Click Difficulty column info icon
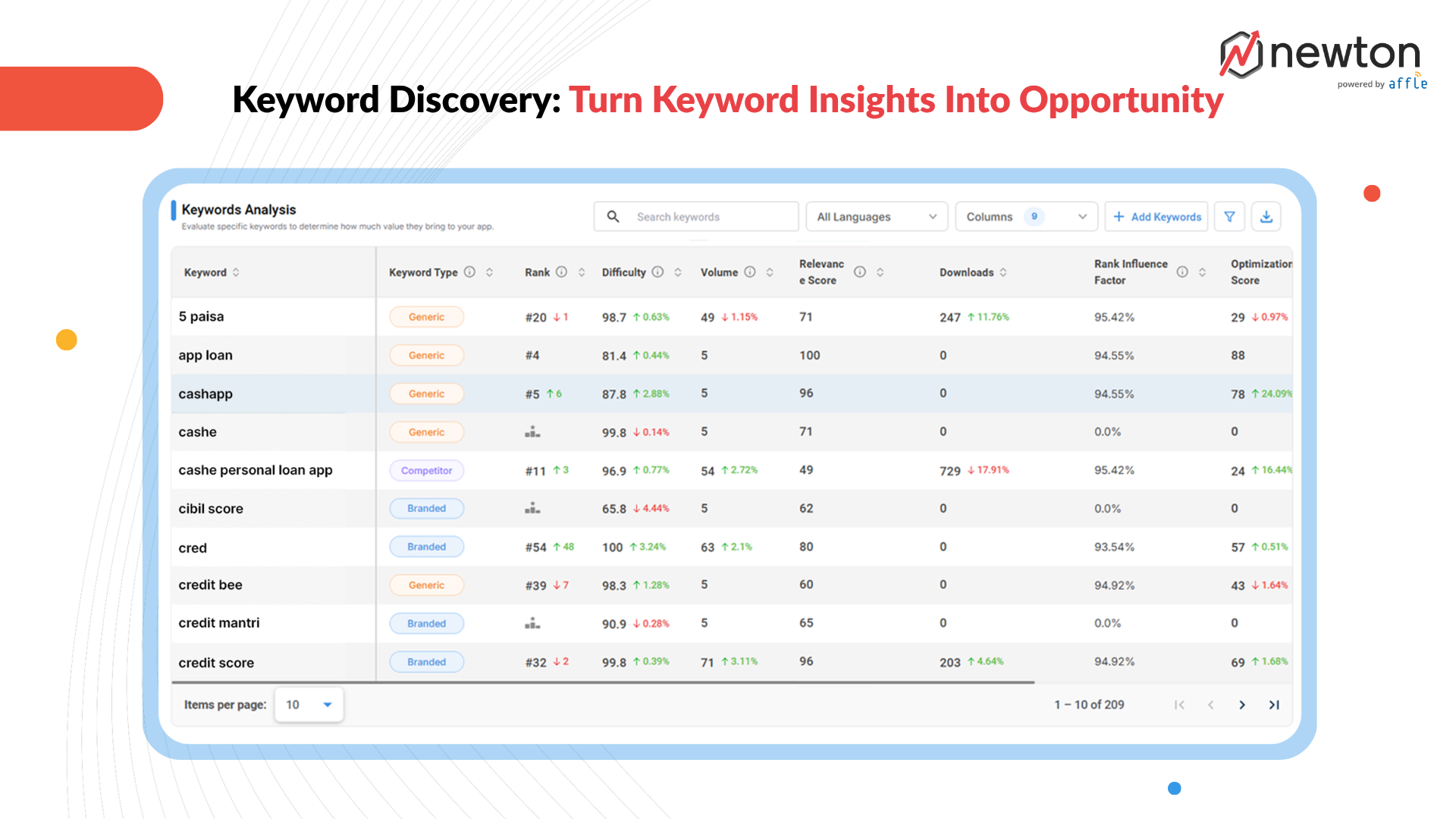The height and width of the screenshot is (819, 1456). (657, 272)
